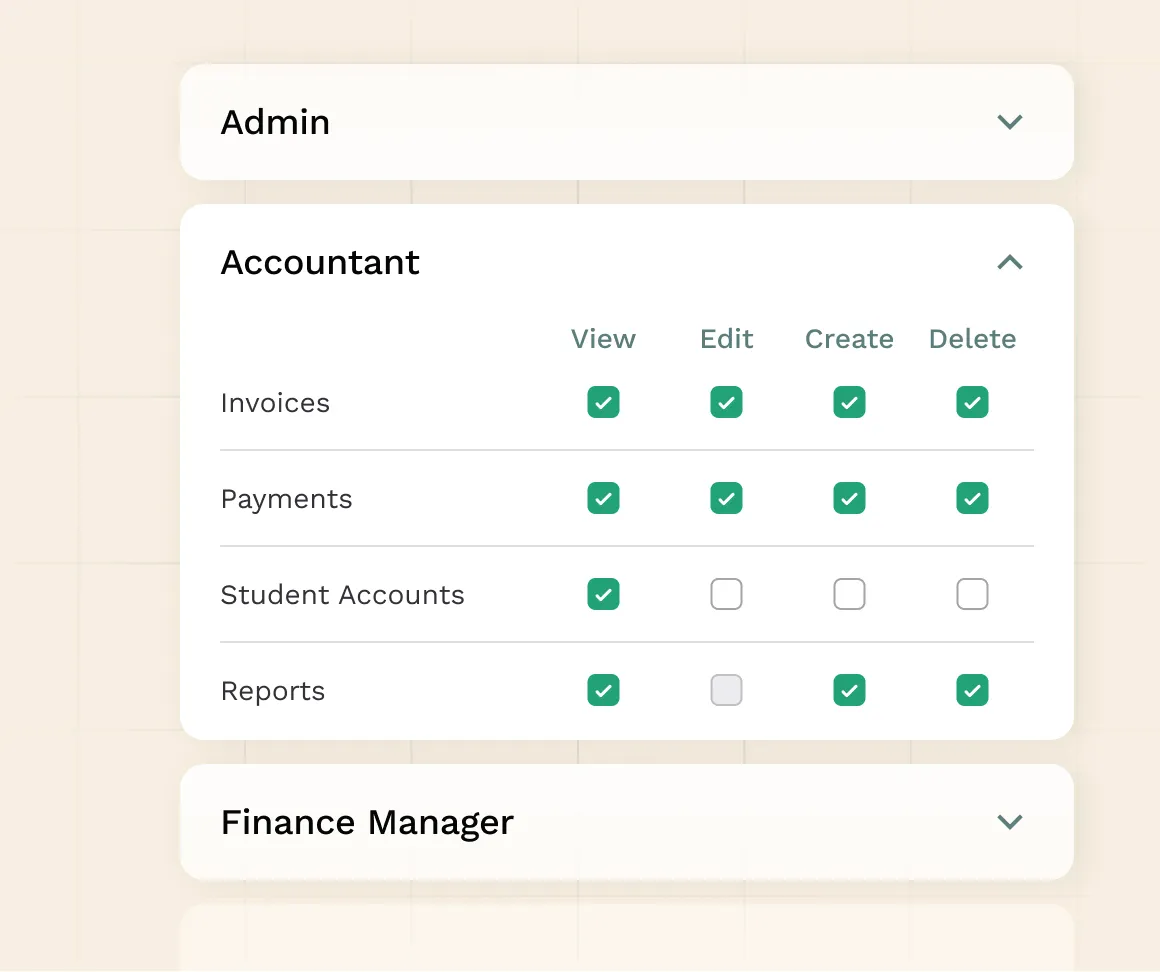The image size is (1160, 972).
Task: Remove Delete permission for Invoices
Action: click(972, 403)
